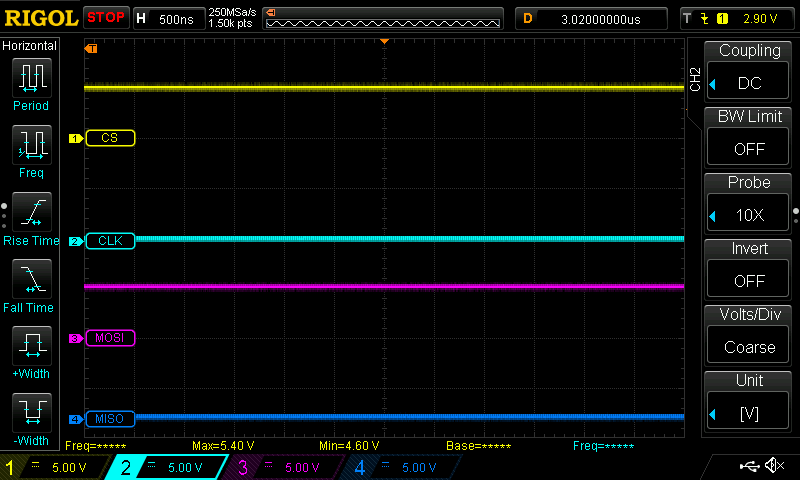Viewport: 800px width, 480px height.
Task: Click the cyan Freq=***** measurement
Action: point(604,446)
